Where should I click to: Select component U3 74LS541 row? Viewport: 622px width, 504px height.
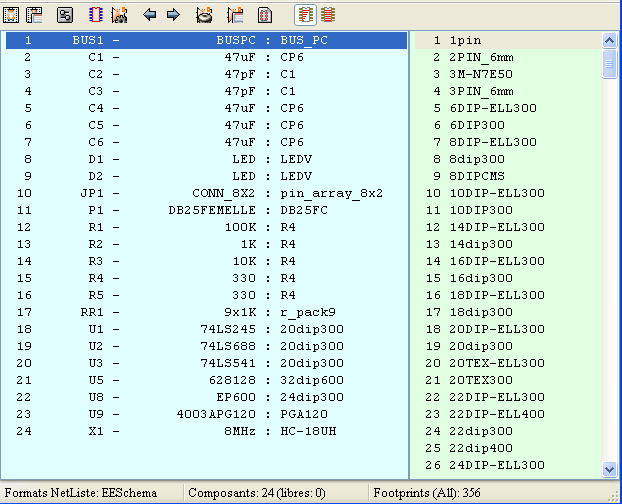coord(206,363)
